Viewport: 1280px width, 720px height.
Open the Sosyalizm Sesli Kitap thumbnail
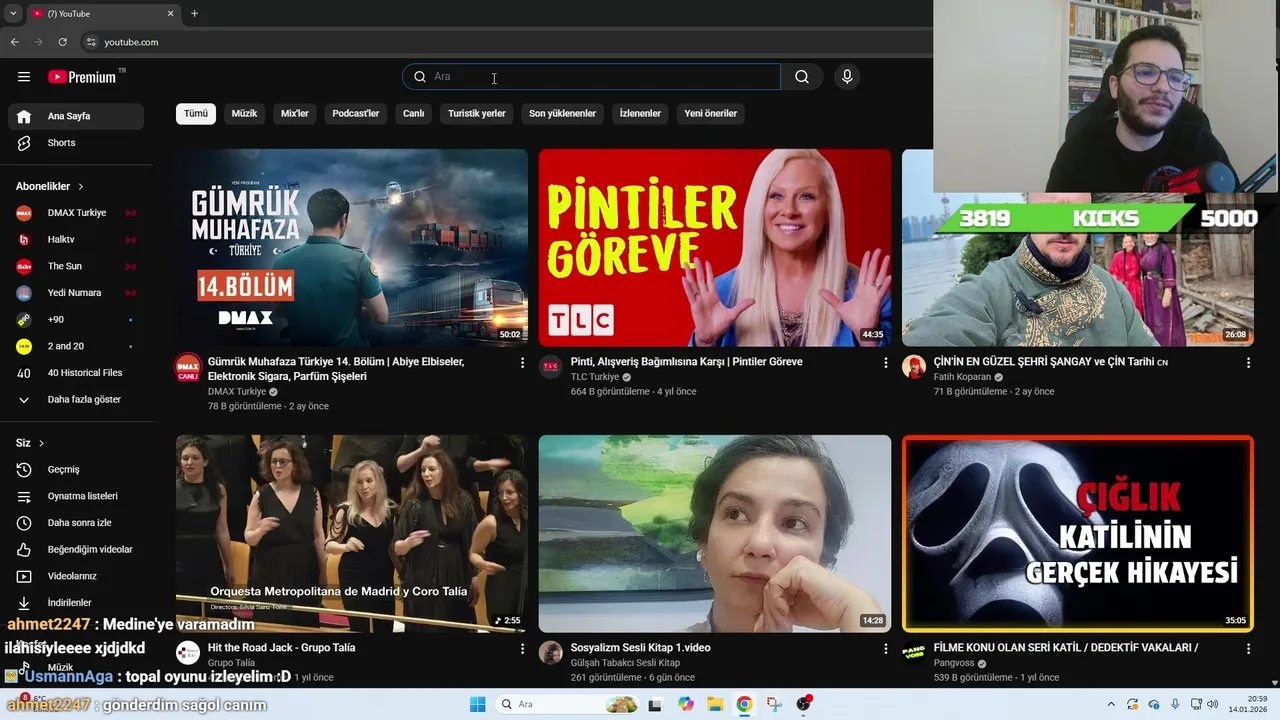point(715,533)
